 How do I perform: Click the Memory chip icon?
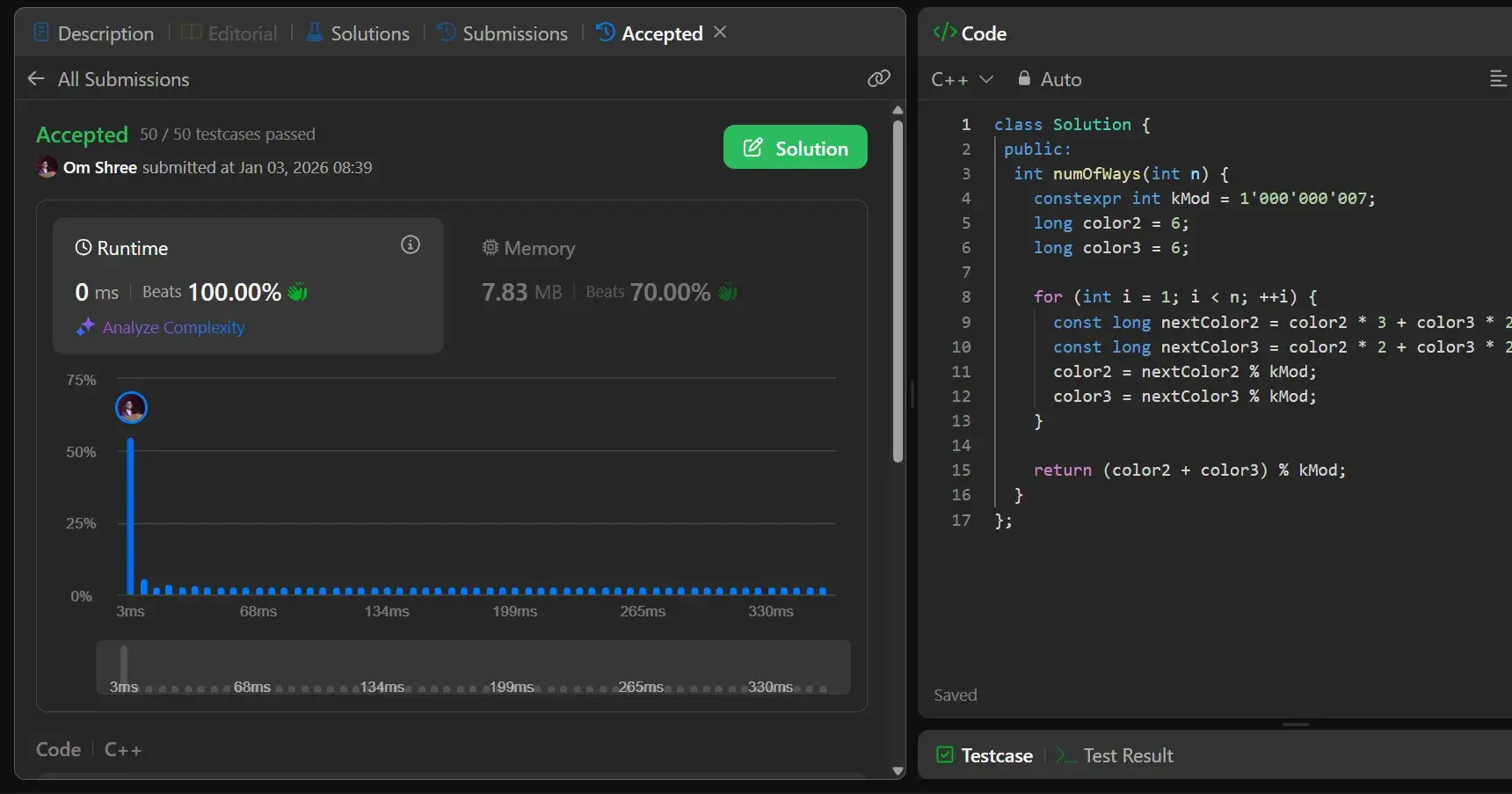491,247
